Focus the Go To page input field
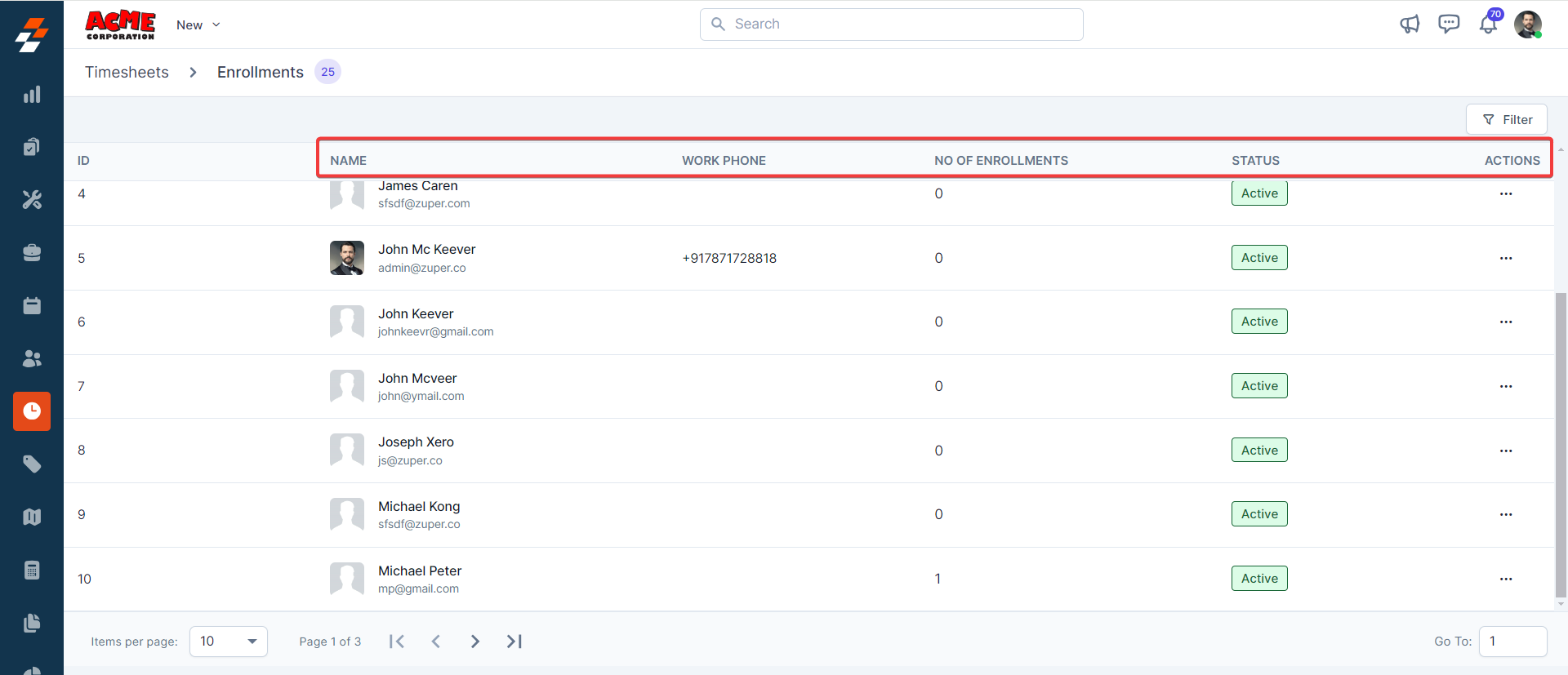 pyautogui.click(x=1512, y=642)
